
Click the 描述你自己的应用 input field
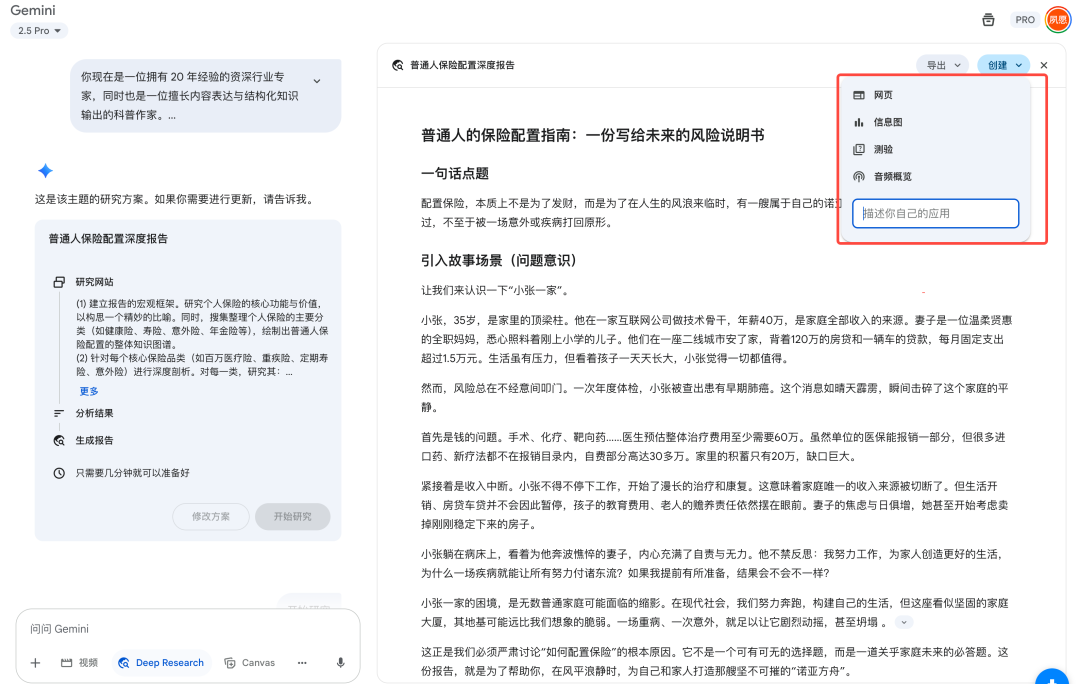tap(935, 213)
